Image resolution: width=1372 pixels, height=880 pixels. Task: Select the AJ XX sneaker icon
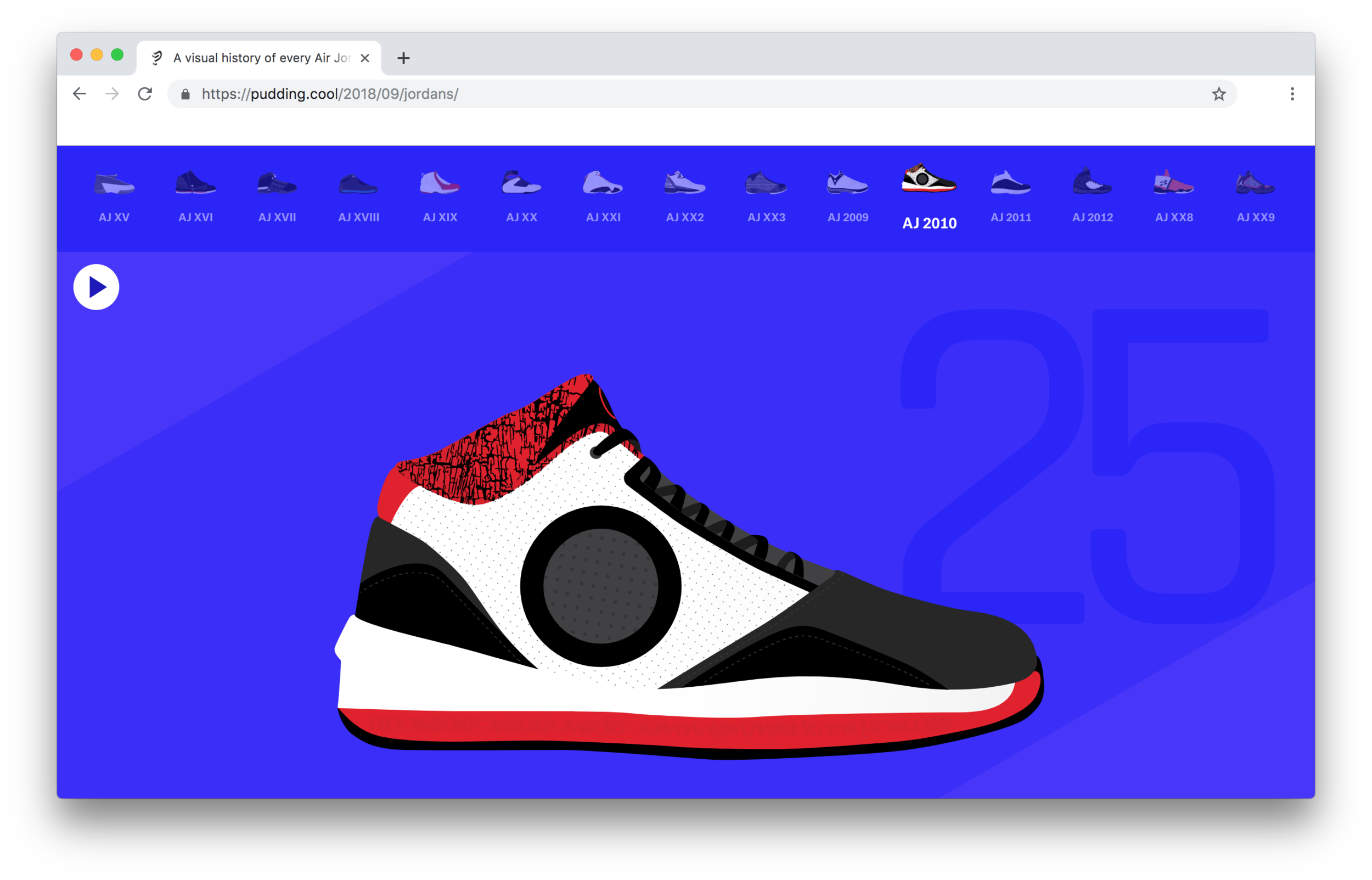(x=521, y=182)
